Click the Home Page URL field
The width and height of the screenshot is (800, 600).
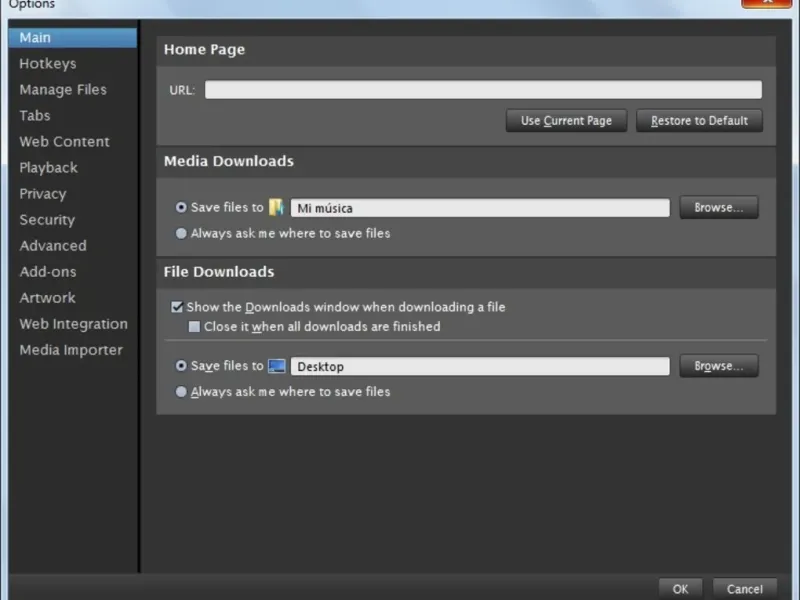coord(483,90)
